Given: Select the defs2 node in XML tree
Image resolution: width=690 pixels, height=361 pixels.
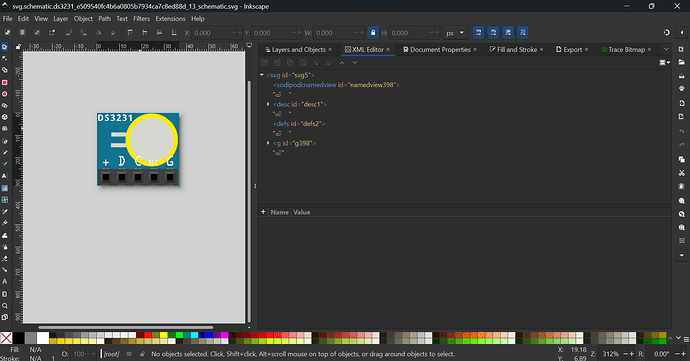Looking at the screenshot, I should [299, 124].
